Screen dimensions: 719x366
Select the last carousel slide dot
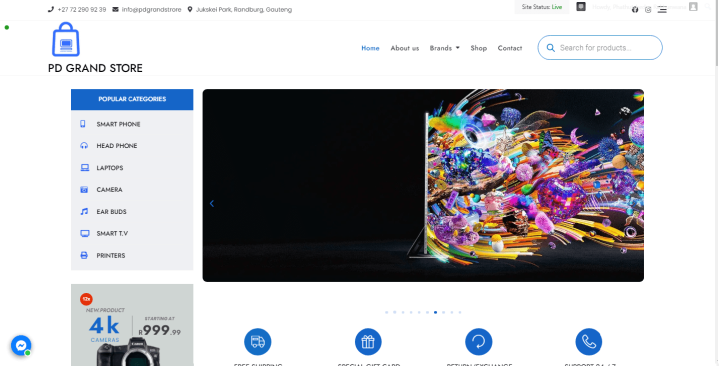coord(460,312)
